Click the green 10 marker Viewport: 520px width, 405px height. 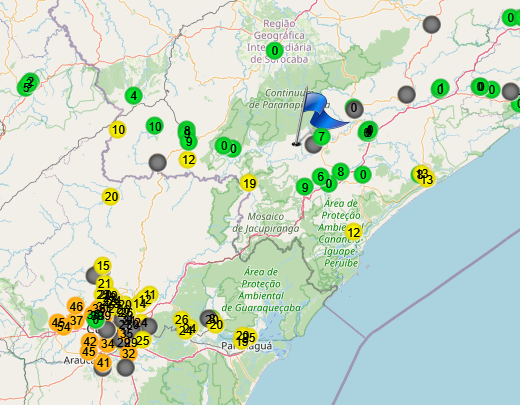(155, 126)
